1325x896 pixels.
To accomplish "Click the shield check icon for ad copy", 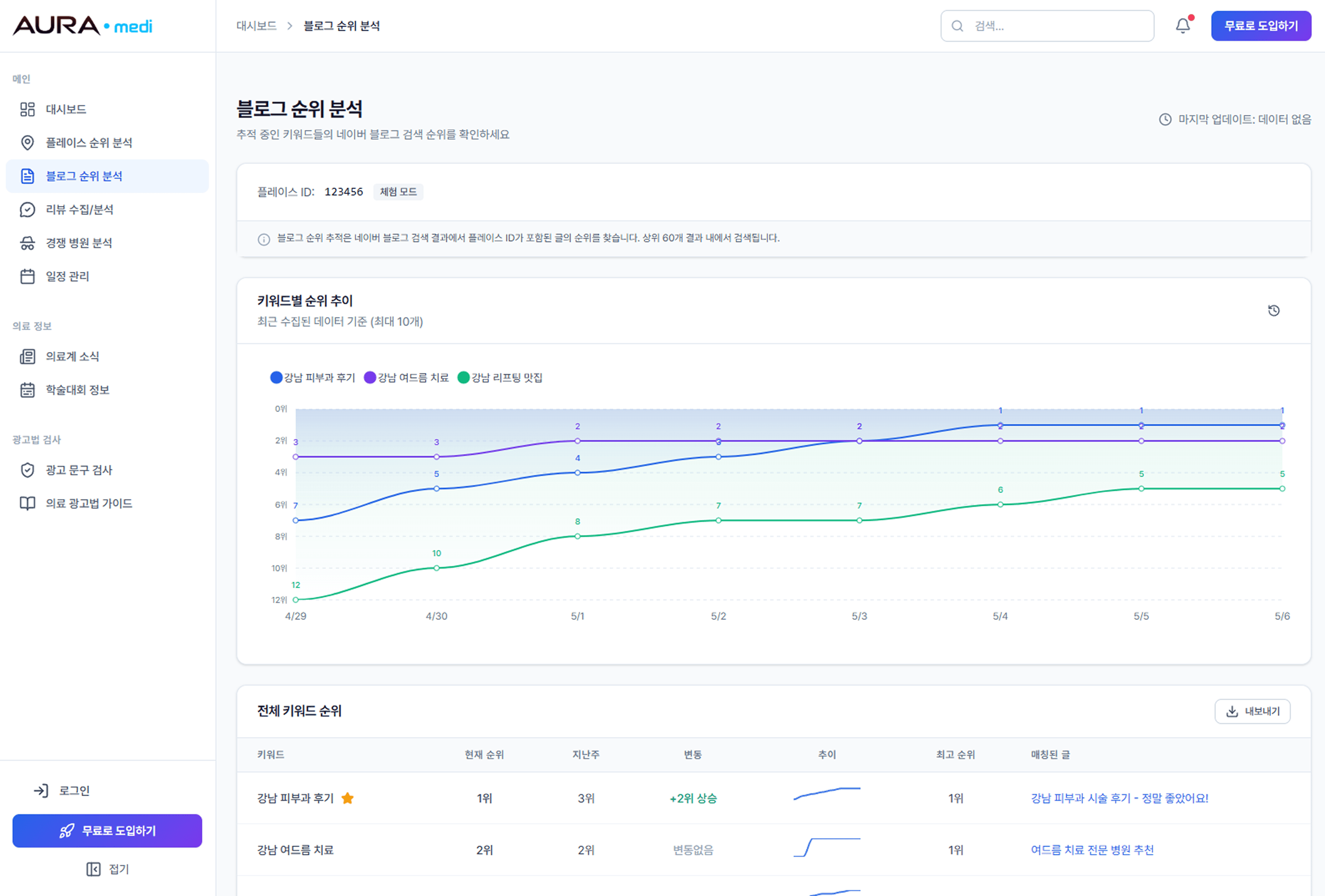I will [28, 470].
